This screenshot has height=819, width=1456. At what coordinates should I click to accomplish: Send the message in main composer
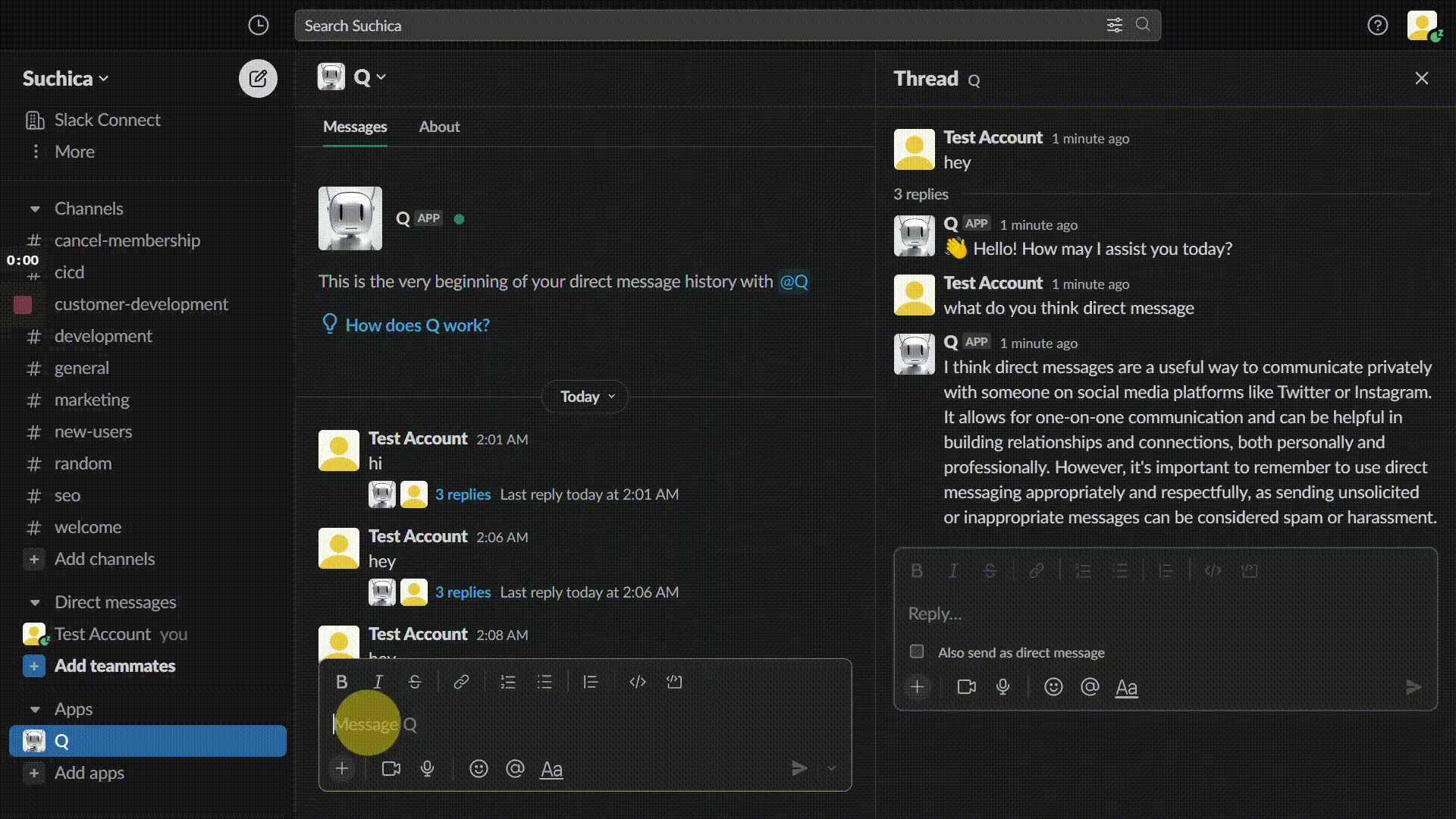pos(799,768)
